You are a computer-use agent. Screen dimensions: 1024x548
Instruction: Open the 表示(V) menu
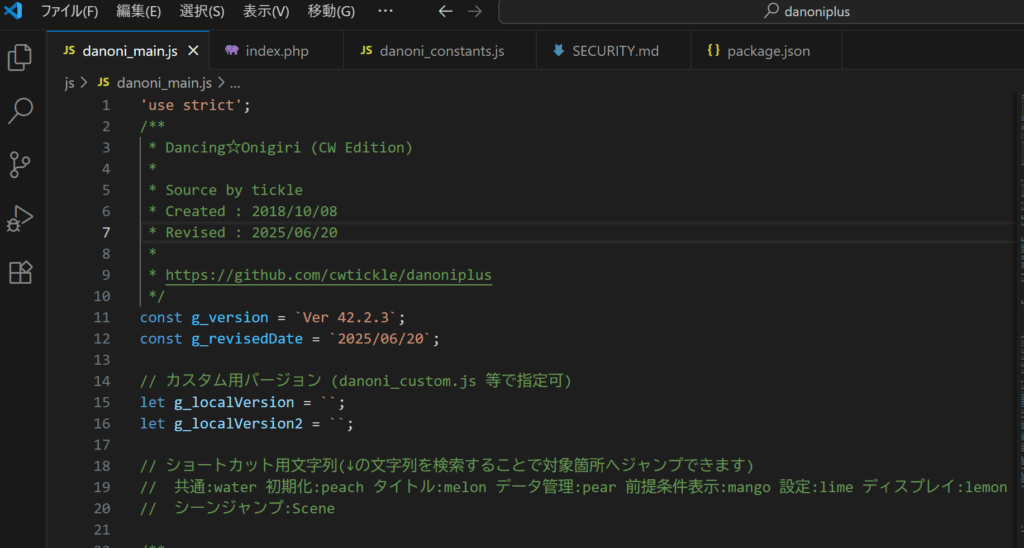[266, 11]
